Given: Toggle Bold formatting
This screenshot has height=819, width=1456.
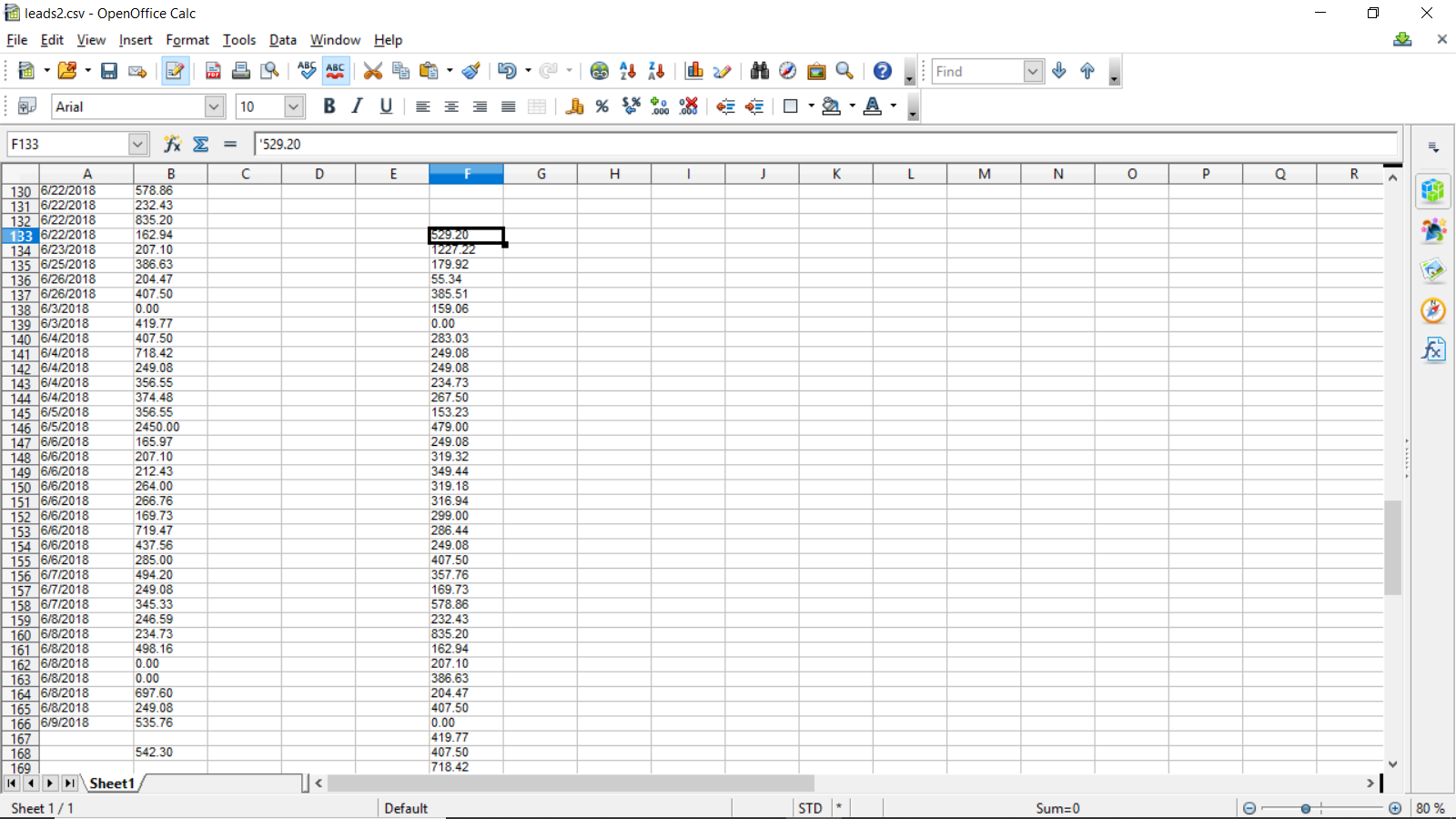Looking at the screenshot, I should pyautogui.click(x=329, y=106).
